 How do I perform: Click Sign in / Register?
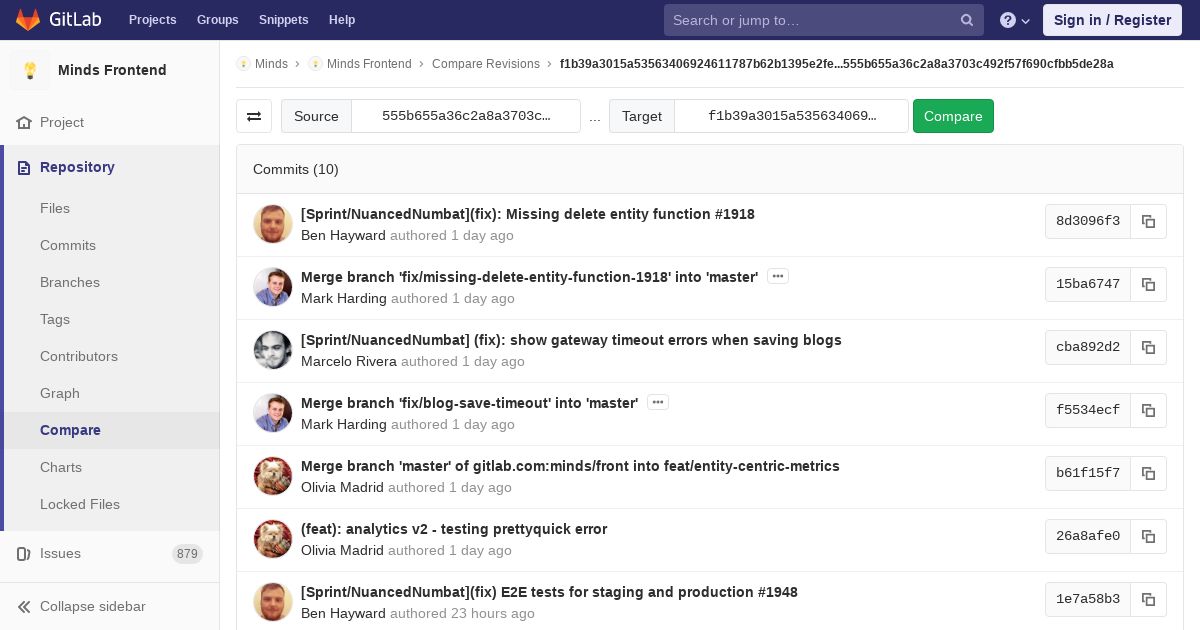point(1112,20)
